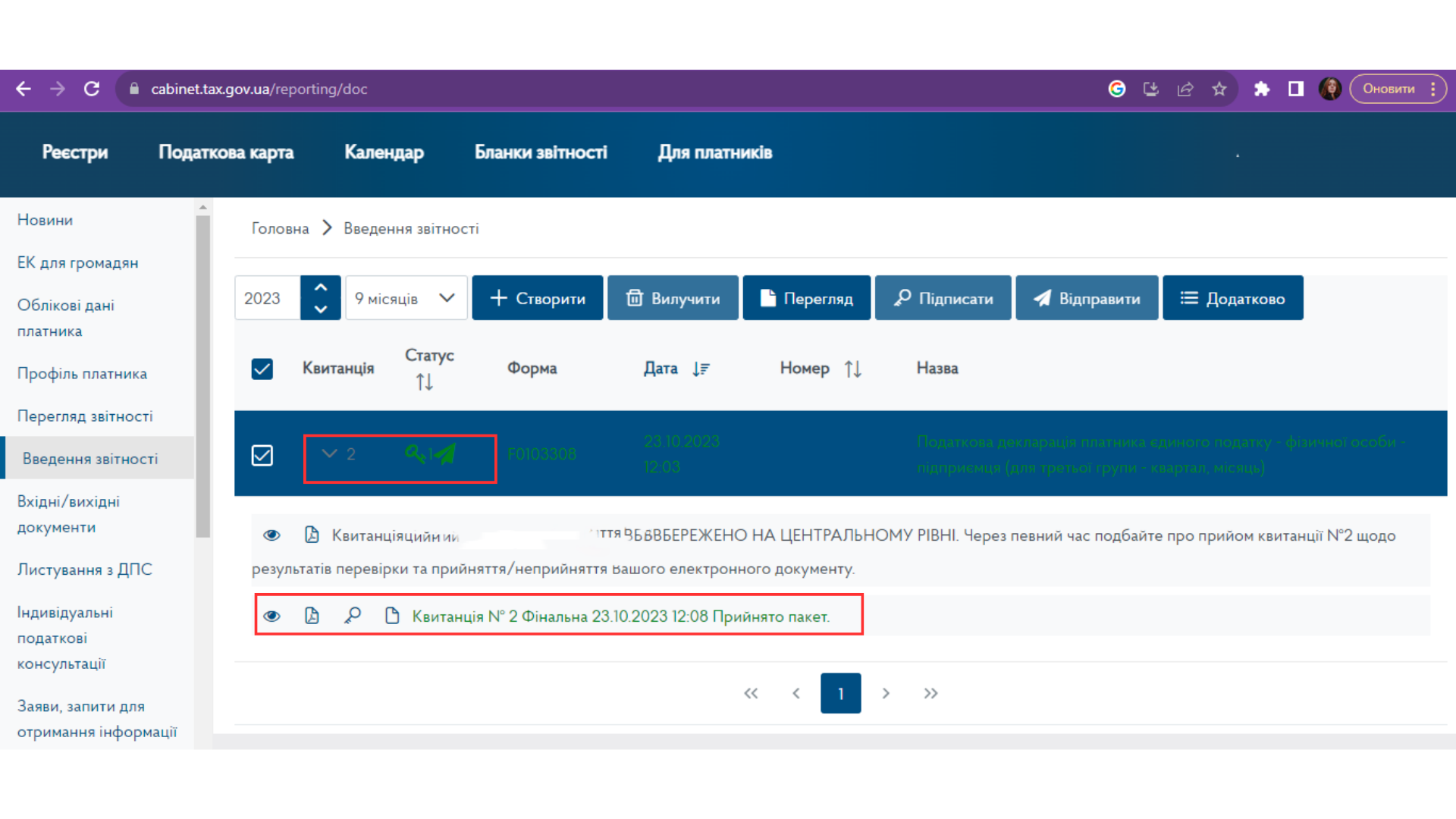View first receipt with eye icon
The width and height of the screenshot is (1456, 819).
(272, 535)
